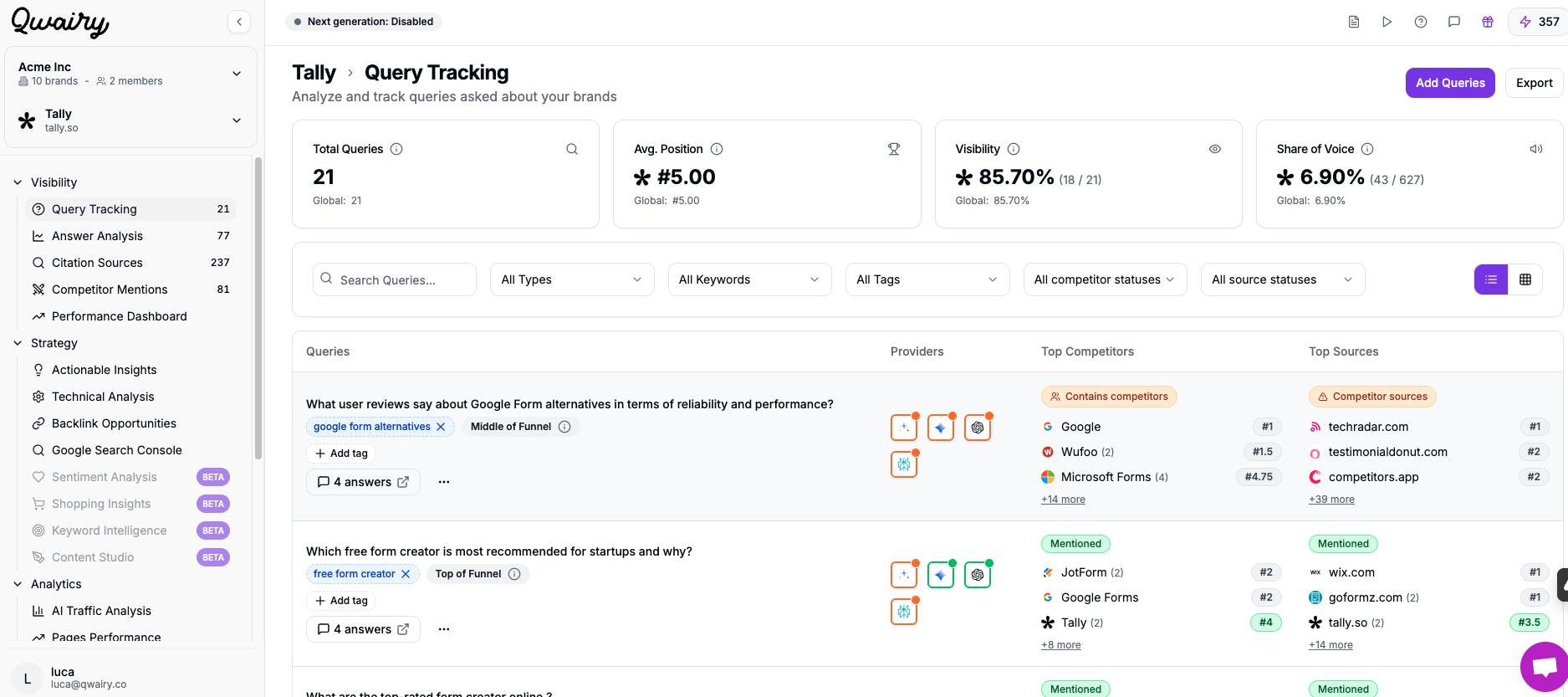Click the Add Queries button
The image size is (1568, 697).
pos(1450,83)
